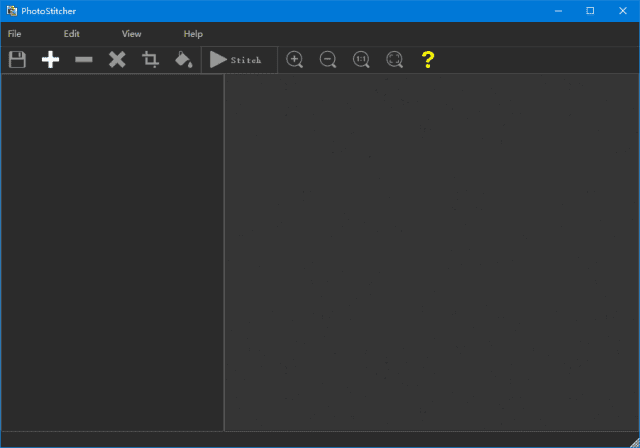Screen dimensions: 640x448
Task: Select the Crop tool icon
Action: 150,60
